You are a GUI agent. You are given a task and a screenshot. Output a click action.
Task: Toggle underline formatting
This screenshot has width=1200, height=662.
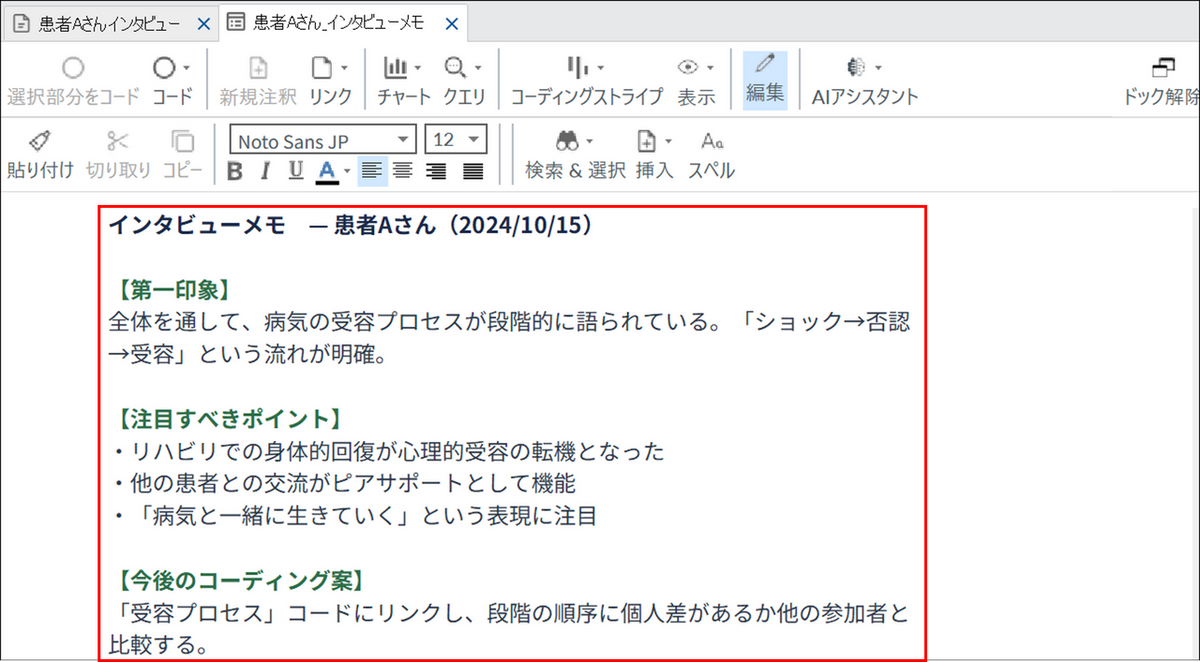coord(295,172)
